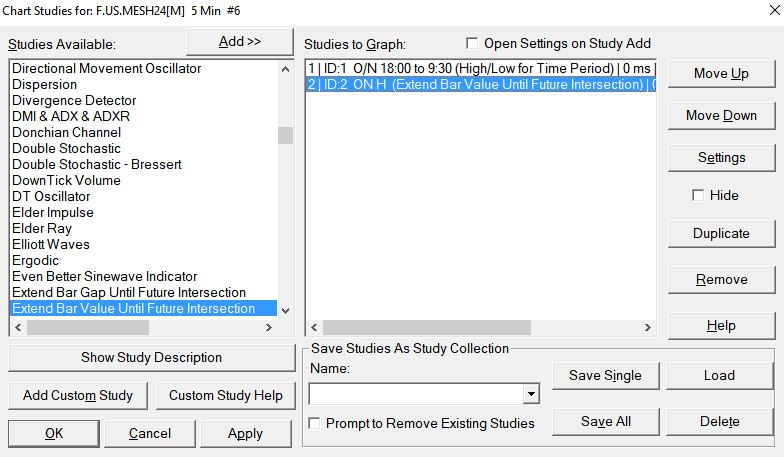Duplicate the selected study
The image size is (784, 457).
pyautogui.click(x=721, y=234)
